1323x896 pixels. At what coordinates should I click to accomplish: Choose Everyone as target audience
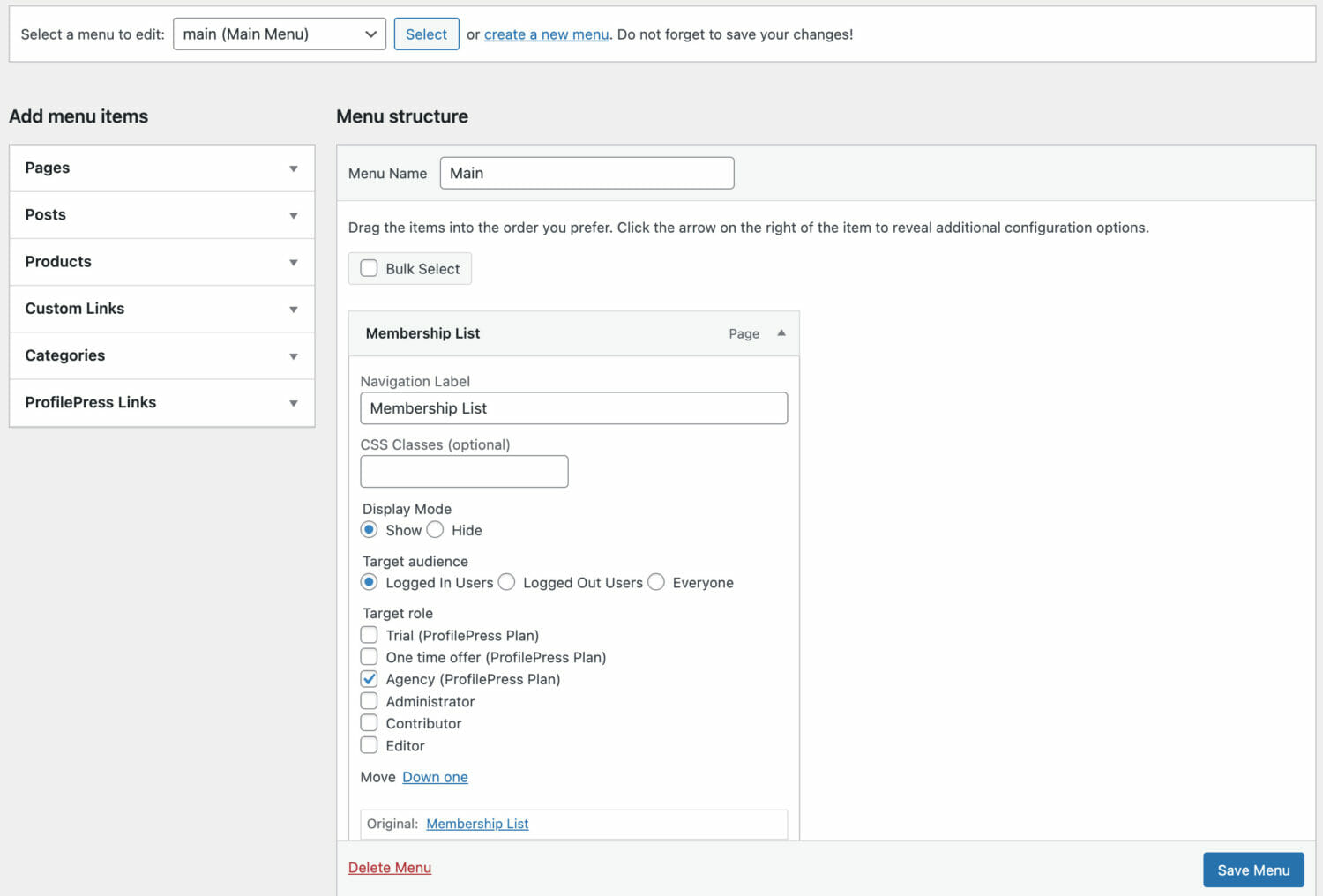point(656,582)
